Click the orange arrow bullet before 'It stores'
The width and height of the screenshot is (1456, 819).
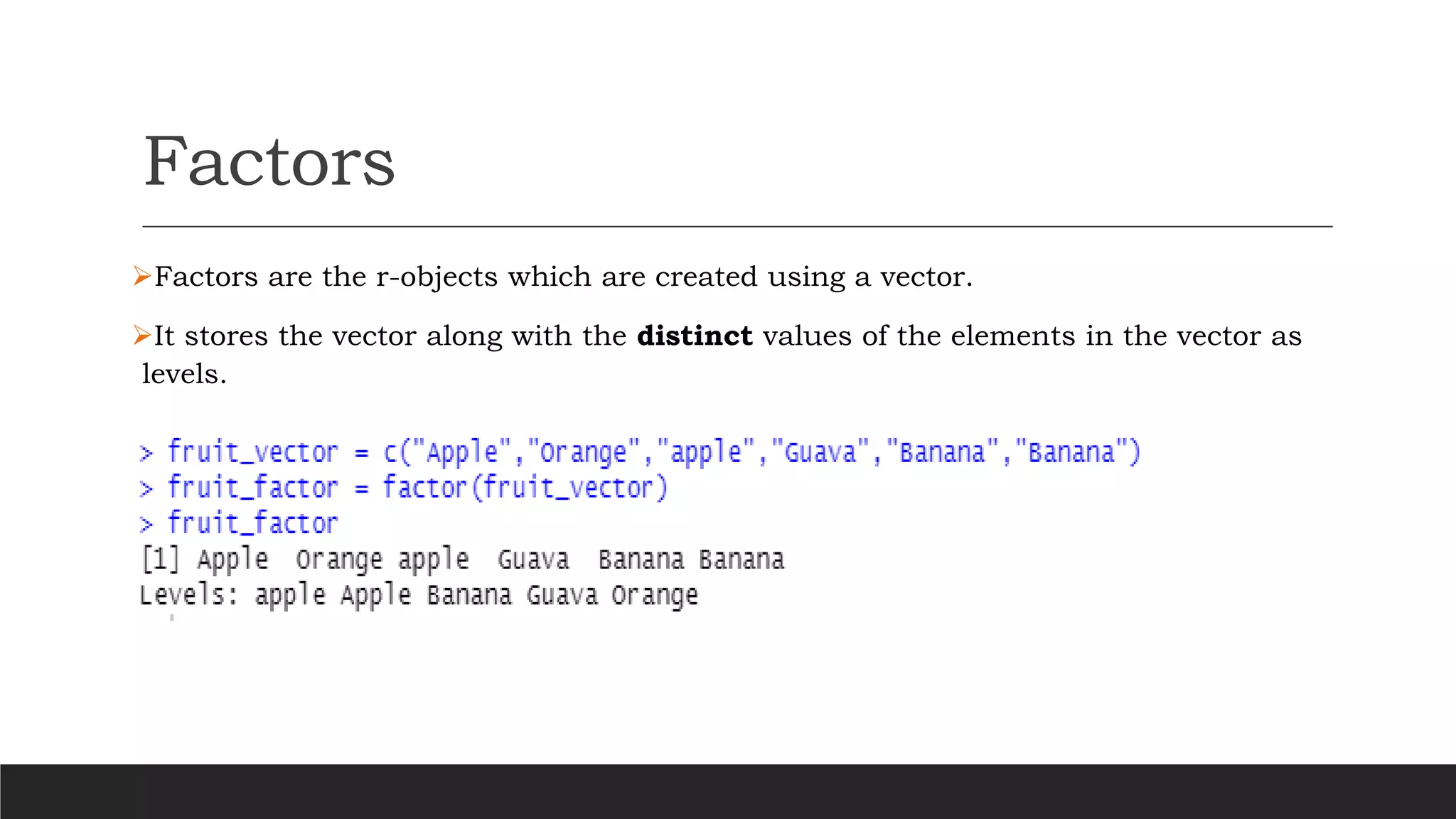(x=141, y=335)
